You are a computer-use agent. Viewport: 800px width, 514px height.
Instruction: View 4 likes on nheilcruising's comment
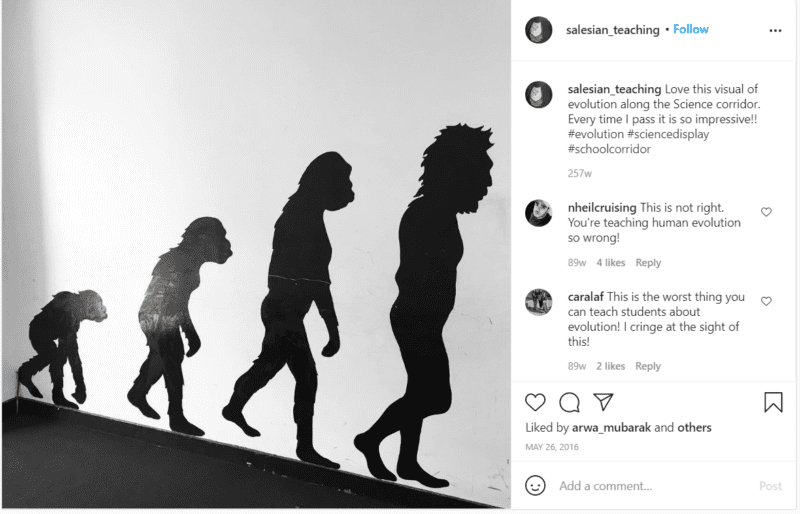(611, 262)
